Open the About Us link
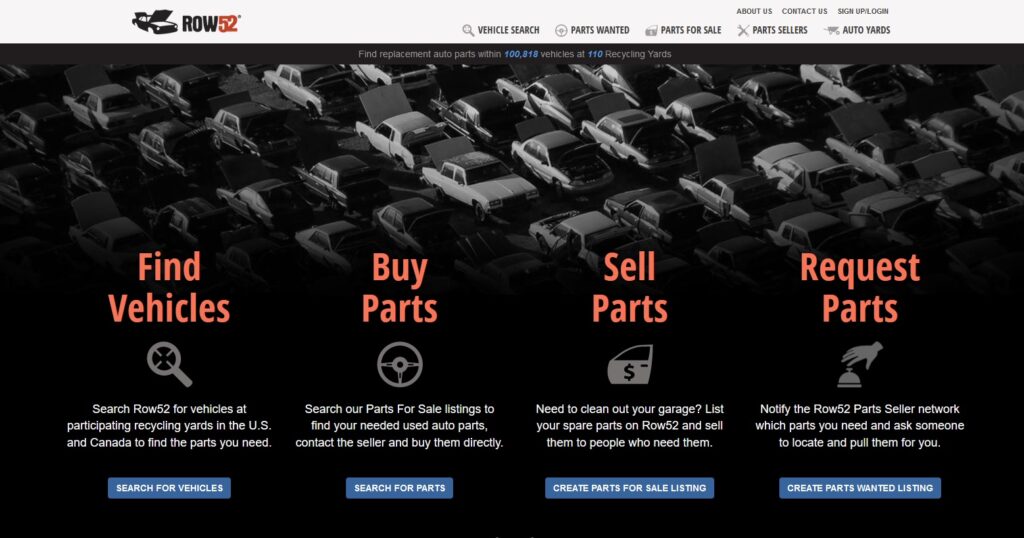Image resolution: width=1024 pixels, height=538 pixels. click(x=754, y=11)
